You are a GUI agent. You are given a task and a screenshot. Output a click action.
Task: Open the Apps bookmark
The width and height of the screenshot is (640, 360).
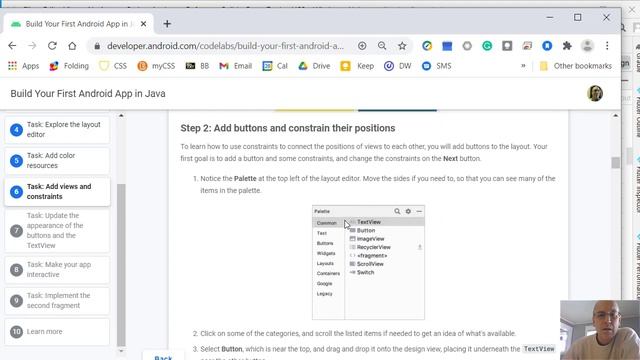(23, 66)
